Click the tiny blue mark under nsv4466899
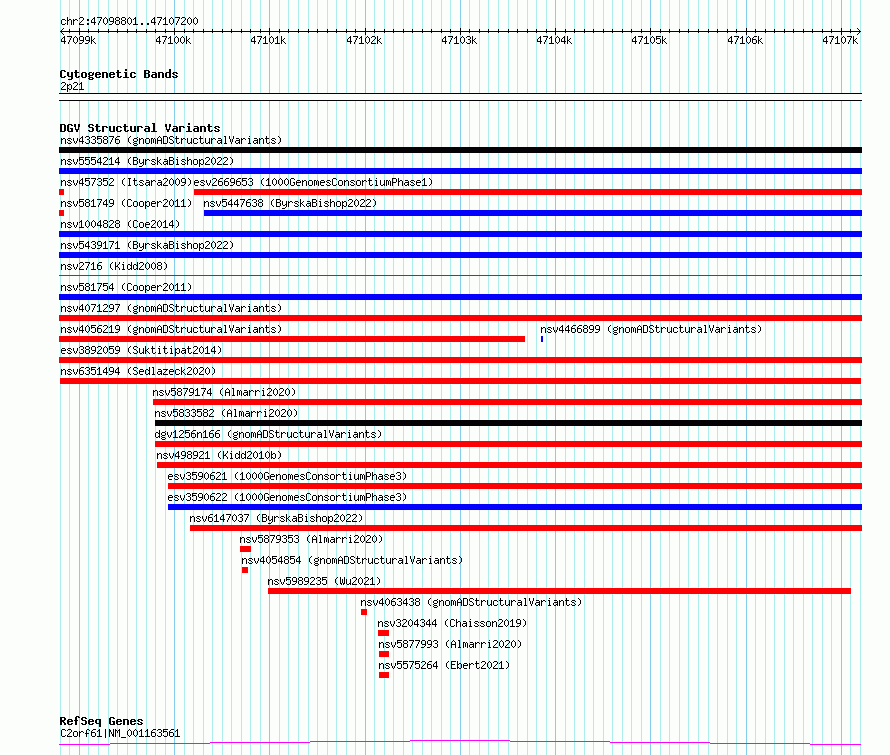This screenshot has height=755, width=890. (542, 339)
